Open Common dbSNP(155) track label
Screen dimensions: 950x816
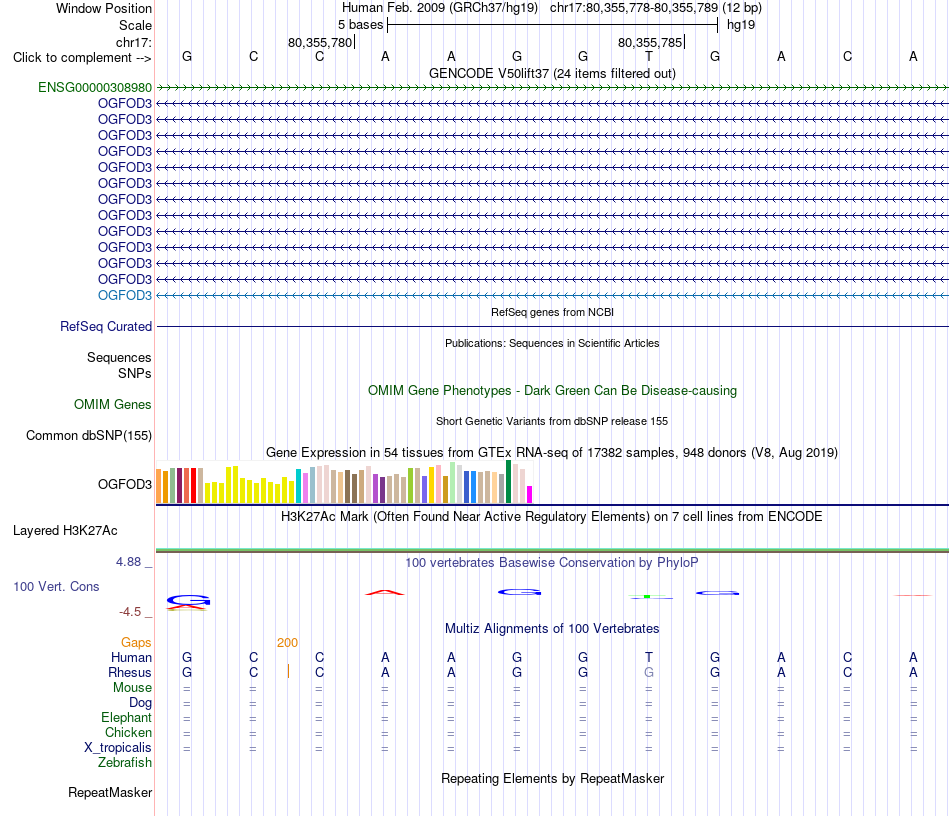[89, 436]
